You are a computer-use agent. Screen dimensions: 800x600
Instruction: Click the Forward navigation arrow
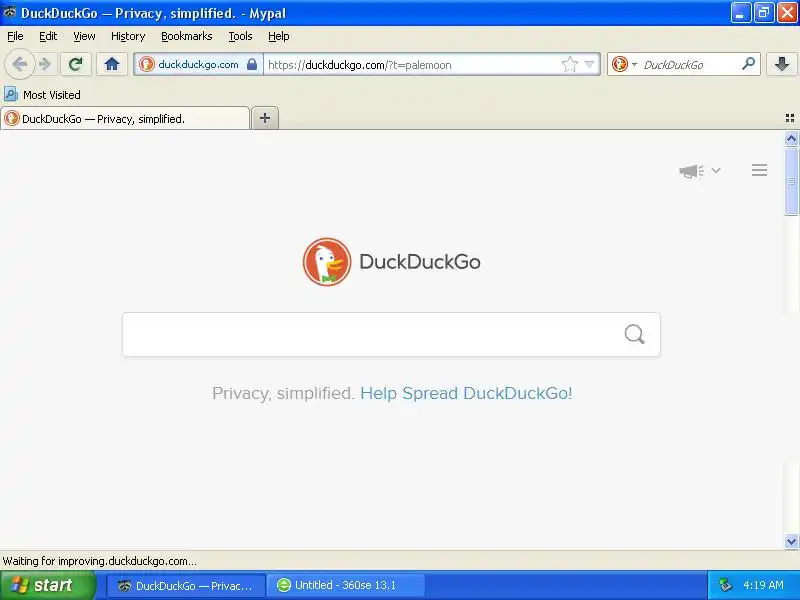click(x=45, y=64)
